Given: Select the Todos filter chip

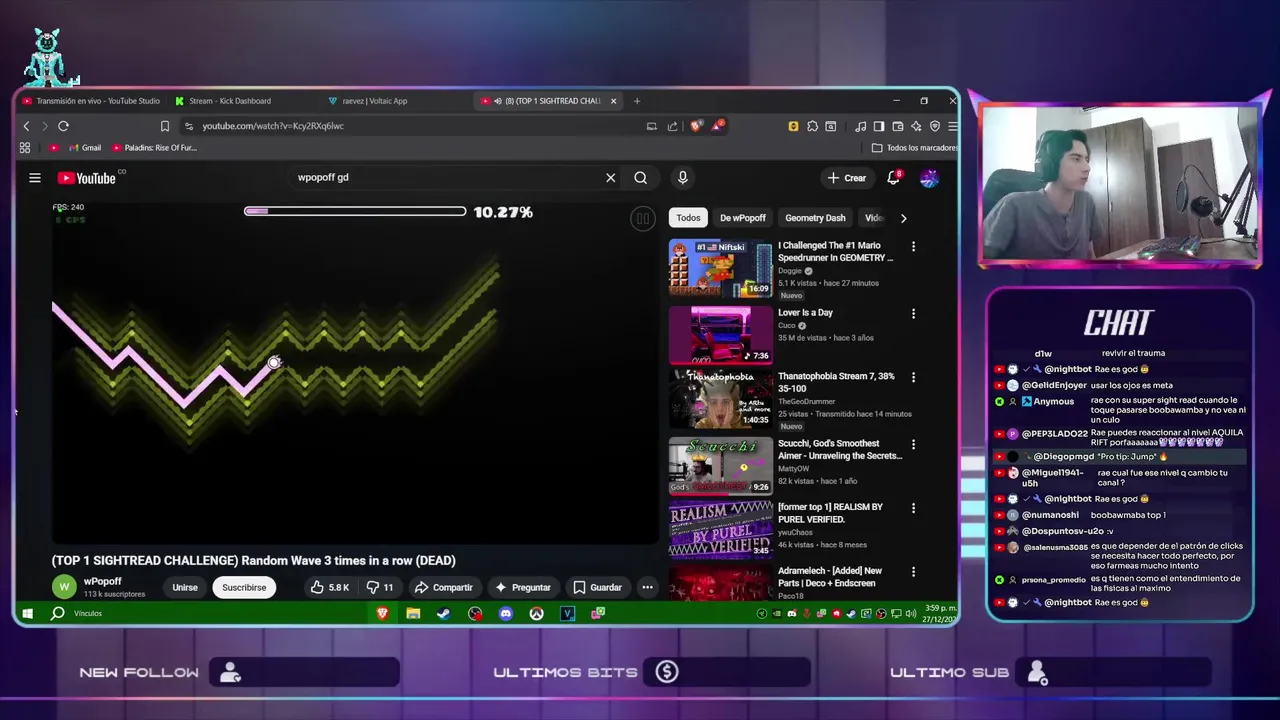Looking at the screenshot, I should [688, 218].
